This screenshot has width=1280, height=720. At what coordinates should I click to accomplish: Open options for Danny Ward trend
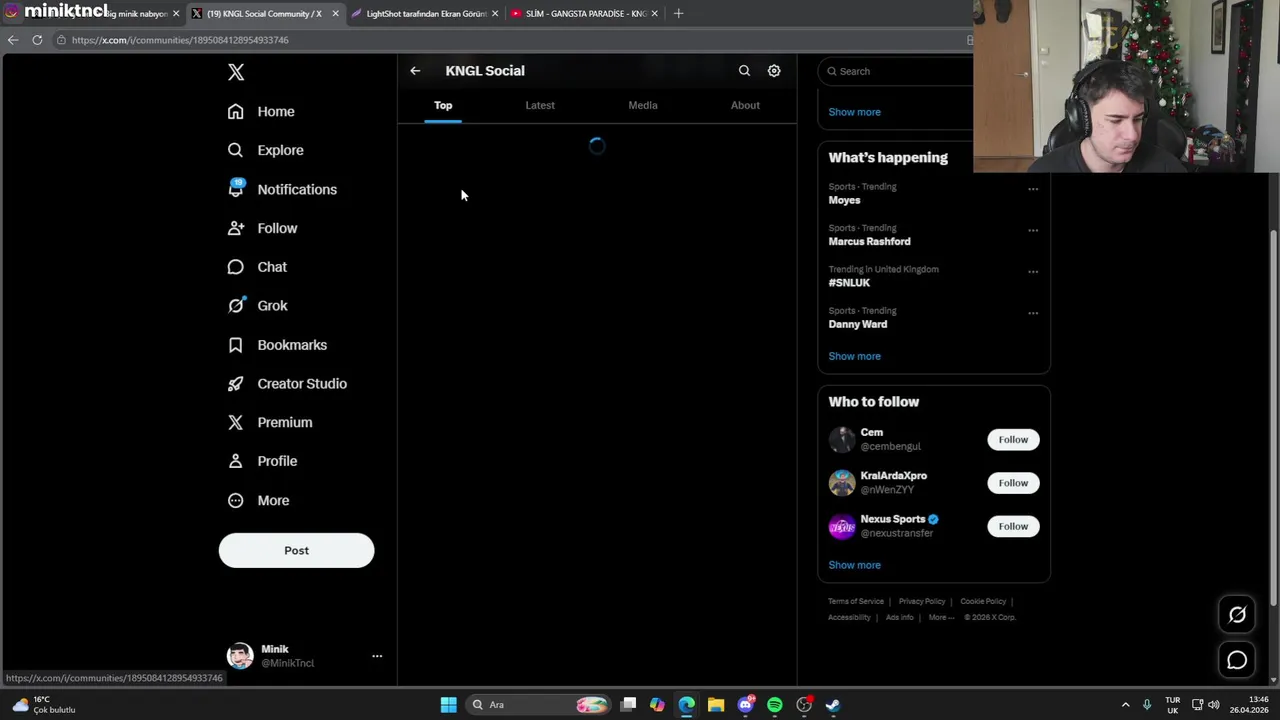(x=1033, y=313)
